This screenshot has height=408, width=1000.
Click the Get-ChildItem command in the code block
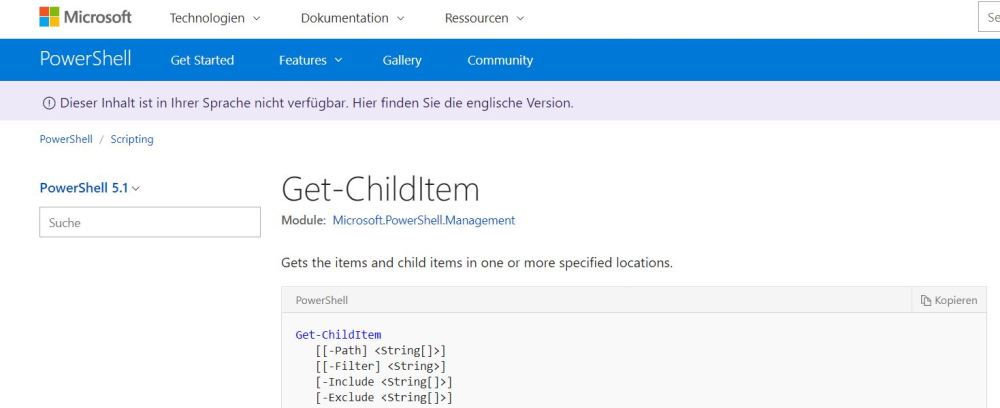(338, 334)
